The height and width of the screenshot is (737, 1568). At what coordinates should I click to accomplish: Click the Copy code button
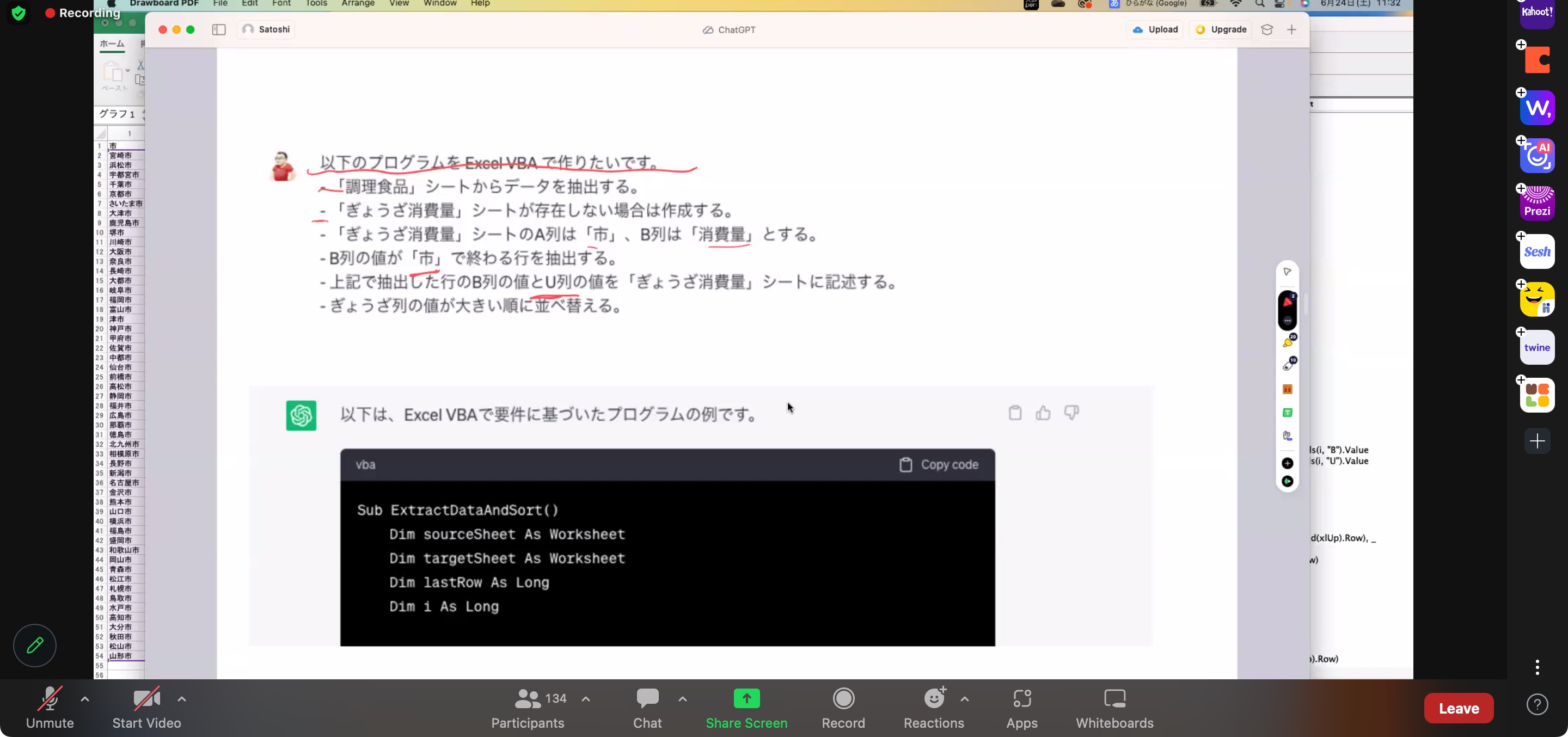tap(938, 465)
